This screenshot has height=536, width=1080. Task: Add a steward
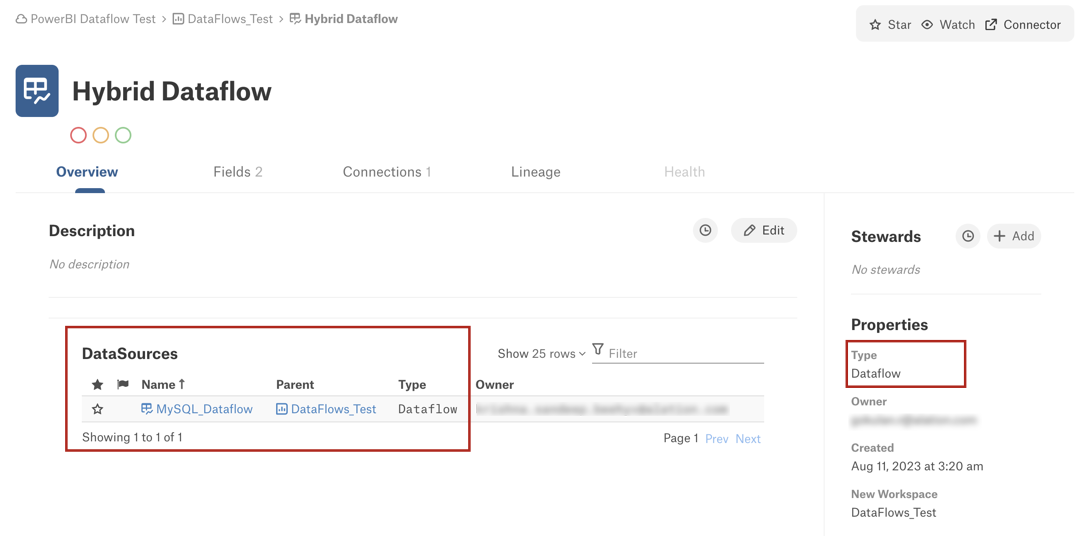point(1014,236)
